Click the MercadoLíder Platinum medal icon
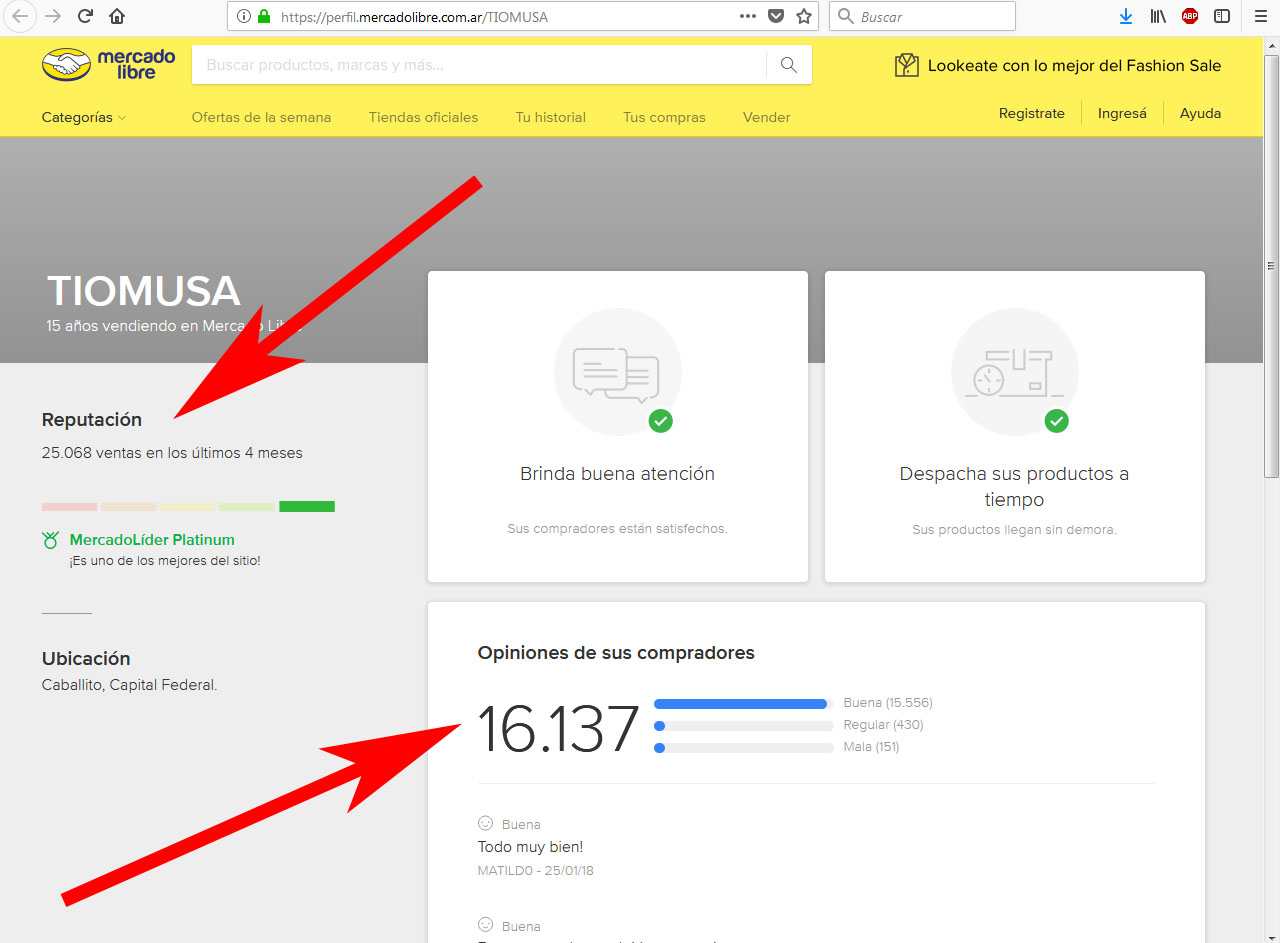This screenshot has height=943, width=1280. (x=50, y=539)
